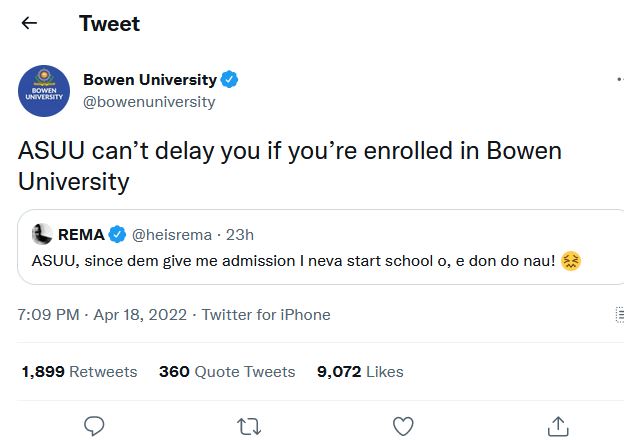Image resolution: width=624 pixels, height=440 pixels.
Task: Click the Tweet page header title
Action: click(x=110, y=23)
